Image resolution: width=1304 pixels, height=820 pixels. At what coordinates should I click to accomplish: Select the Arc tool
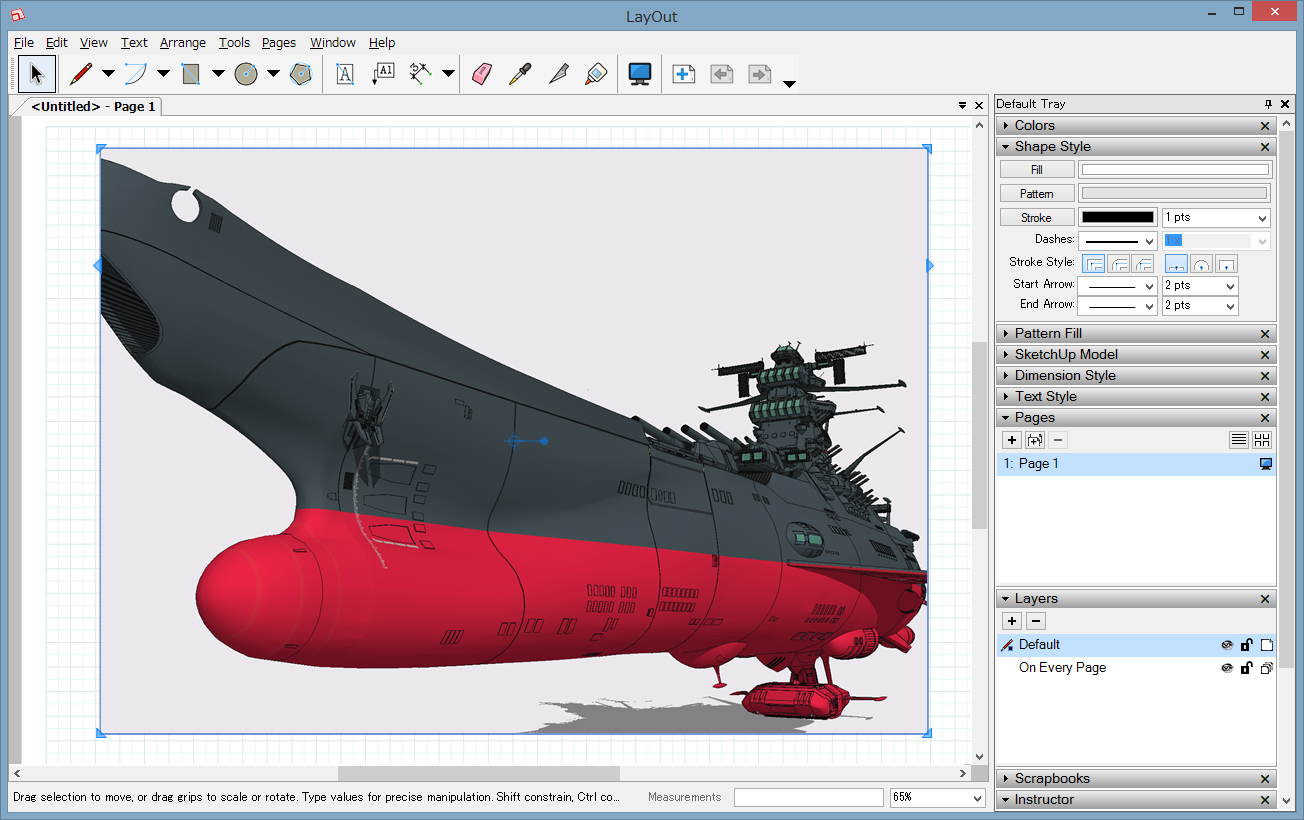(x=135, y=74)
